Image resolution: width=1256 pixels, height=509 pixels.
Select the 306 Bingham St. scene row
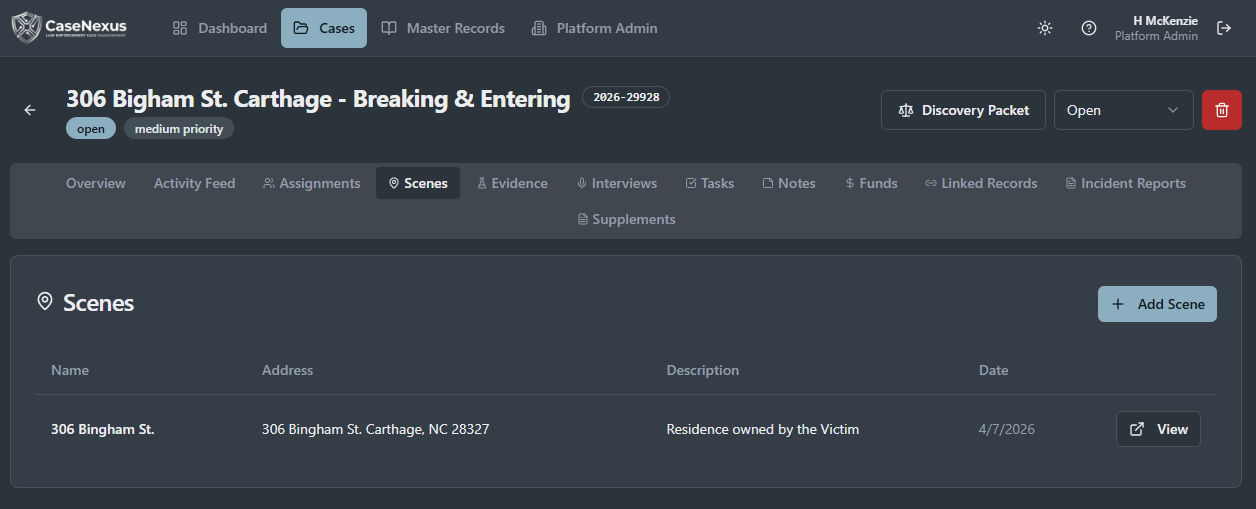[x=626, y=429]
